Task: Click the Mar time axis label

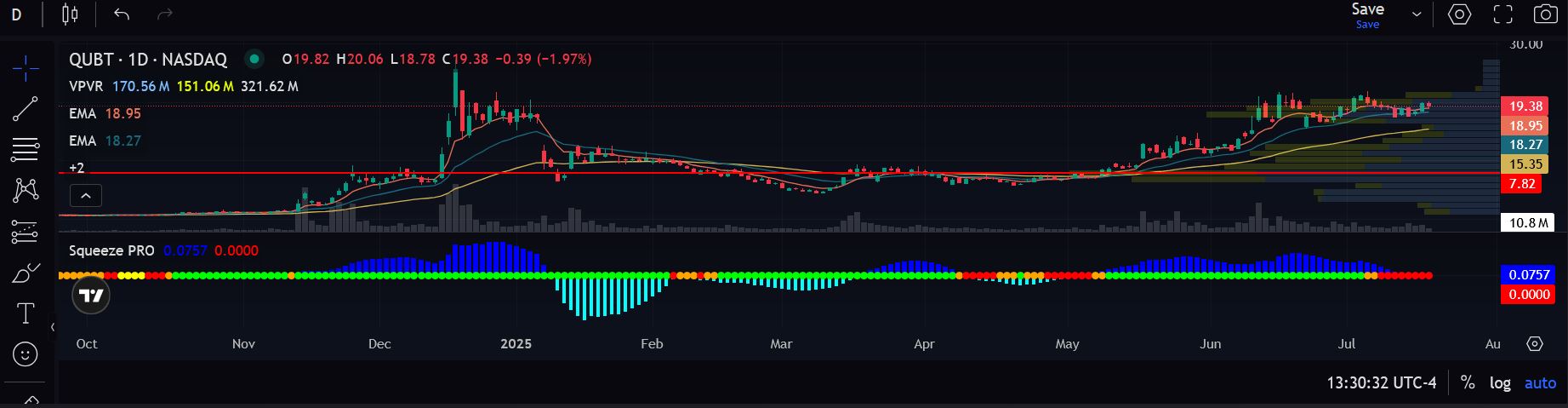Action: (781, 344)
